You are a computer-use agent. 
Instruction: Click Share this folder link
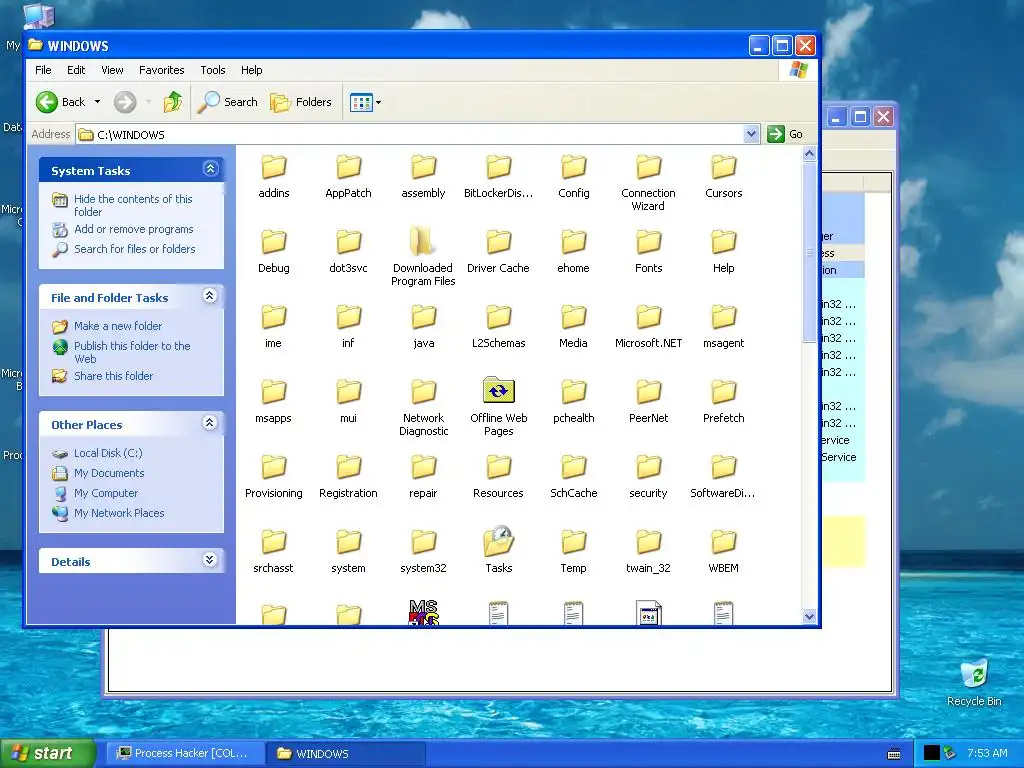click(114, 376)
